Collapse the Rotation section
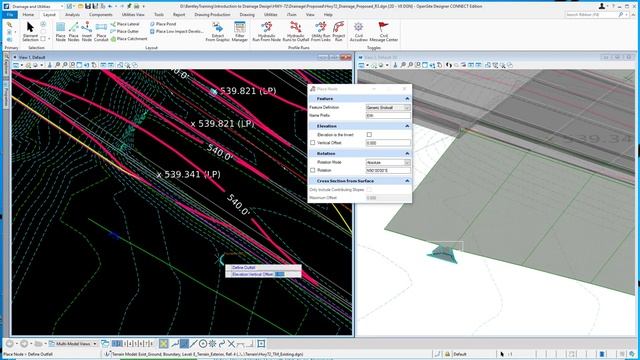 click(x=407, y=153)
